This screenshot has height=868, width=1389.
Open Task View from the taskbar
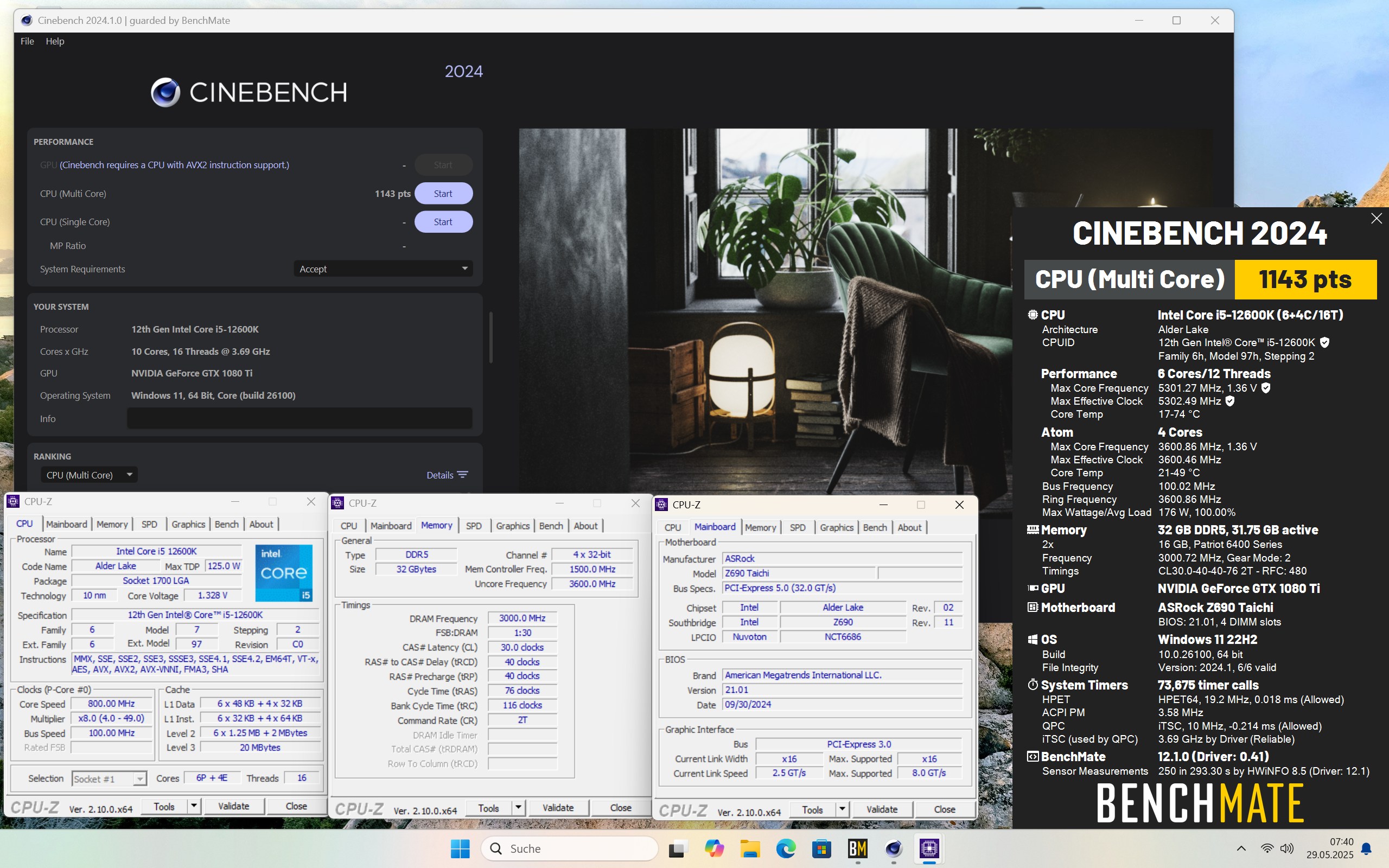(x=678, y=848)
